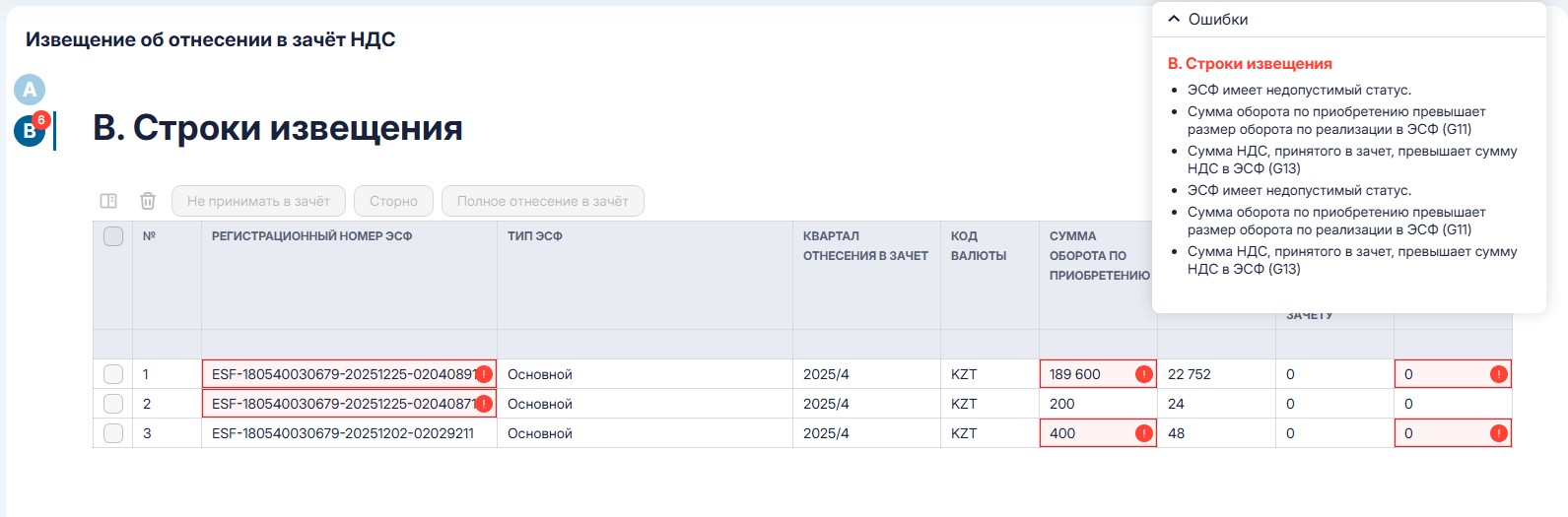The width and height of the screenshot is (1568, 517).
Task: Click error icon in row 2 ESF number
Action: click(484, 404)
